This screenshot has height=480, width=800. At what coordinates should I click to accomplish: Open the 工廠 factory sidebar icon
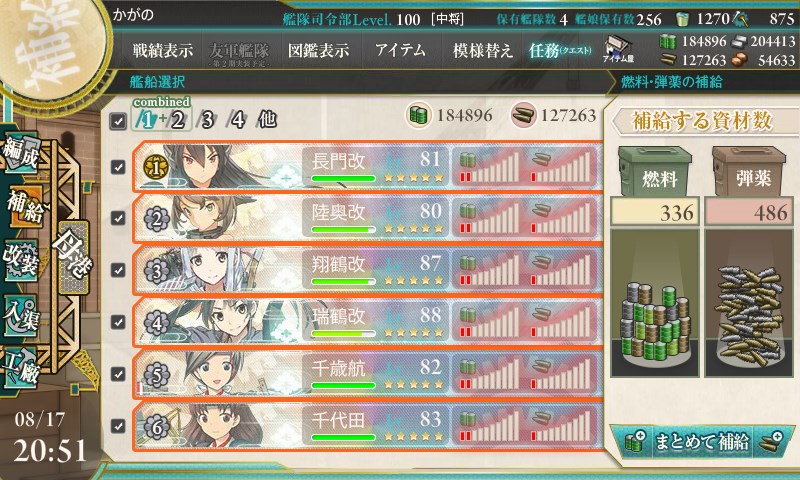20,366
